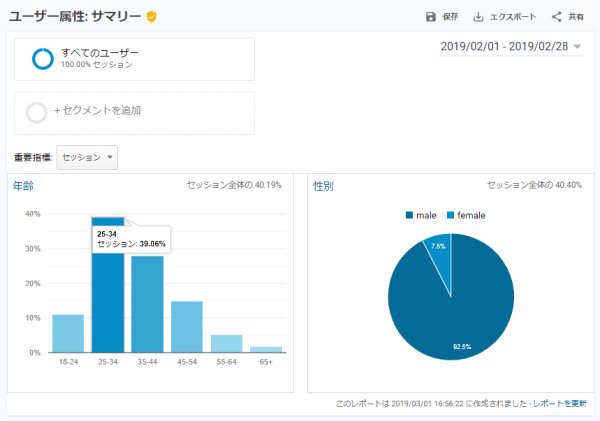Click the '55-64' x-axis label
The width and height of the screenshot is (600, 421).
pyautogui.click(x=227, y=362)
